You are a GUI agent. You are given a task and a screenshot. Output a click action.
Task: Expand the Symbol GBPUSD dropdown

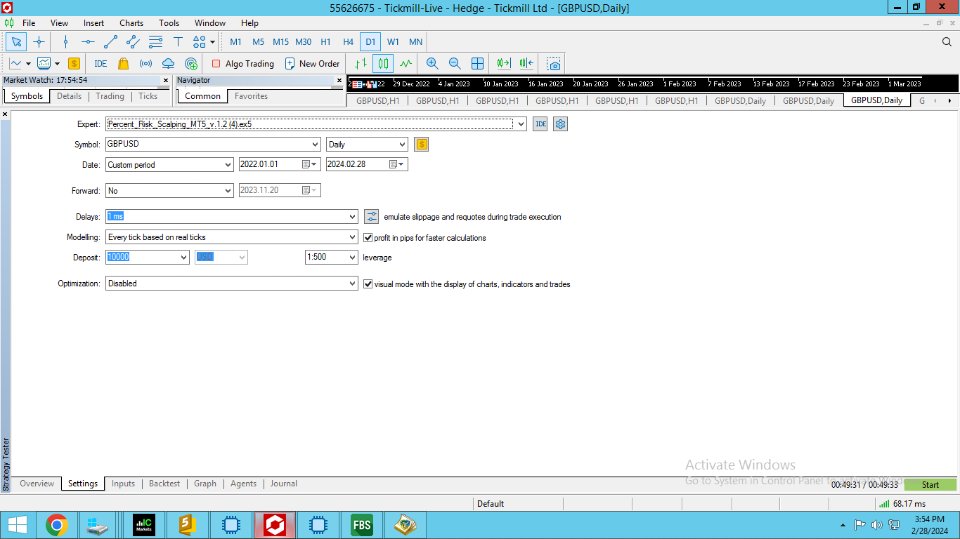(315, 145)
